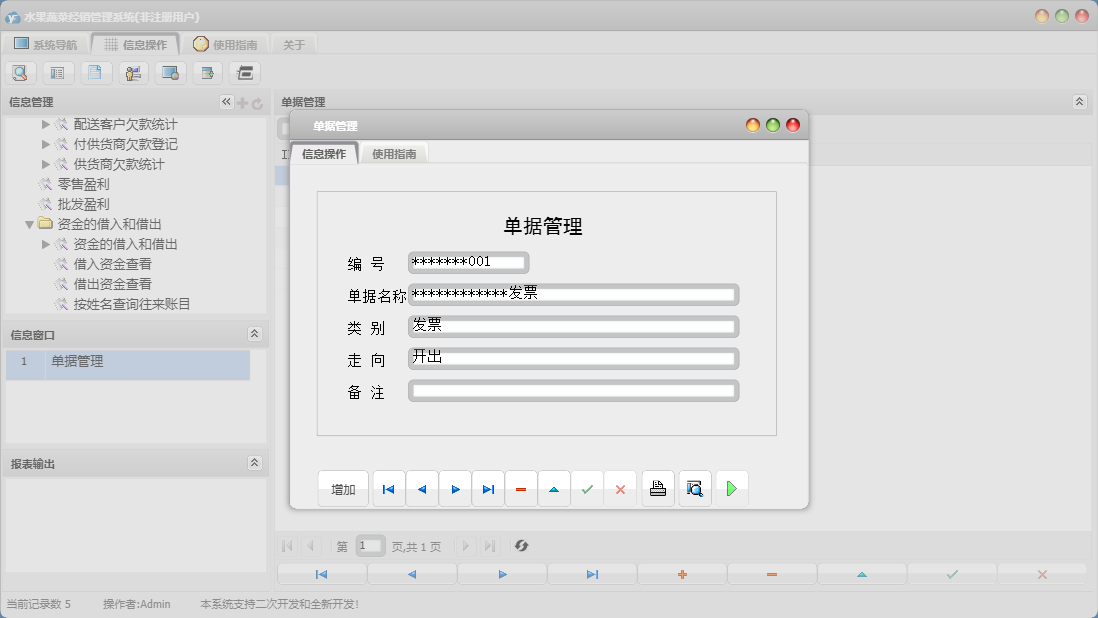Click the green checkmark to confirm record changes
The image size is (1098, 618).
588,488
